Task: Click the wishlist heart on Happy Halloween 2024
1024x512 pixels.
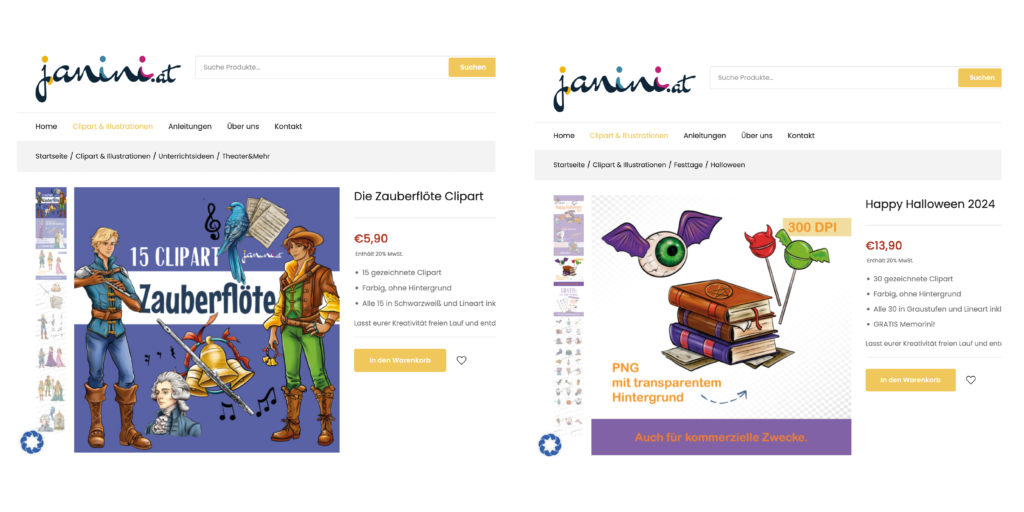Action: [970, 379]
